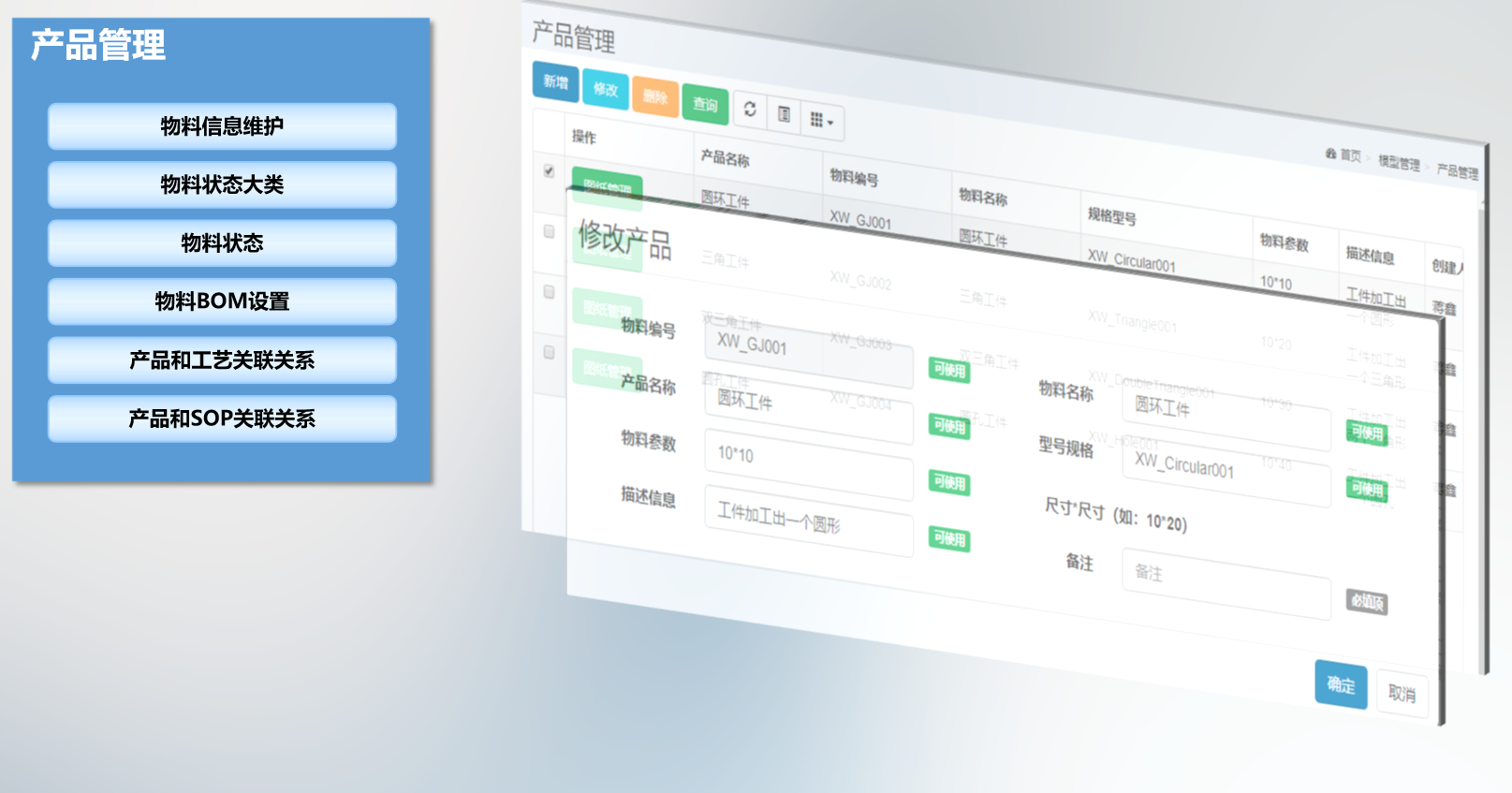Click the home icon link 首页 in breadcrumb

[x=1343, y=154]
